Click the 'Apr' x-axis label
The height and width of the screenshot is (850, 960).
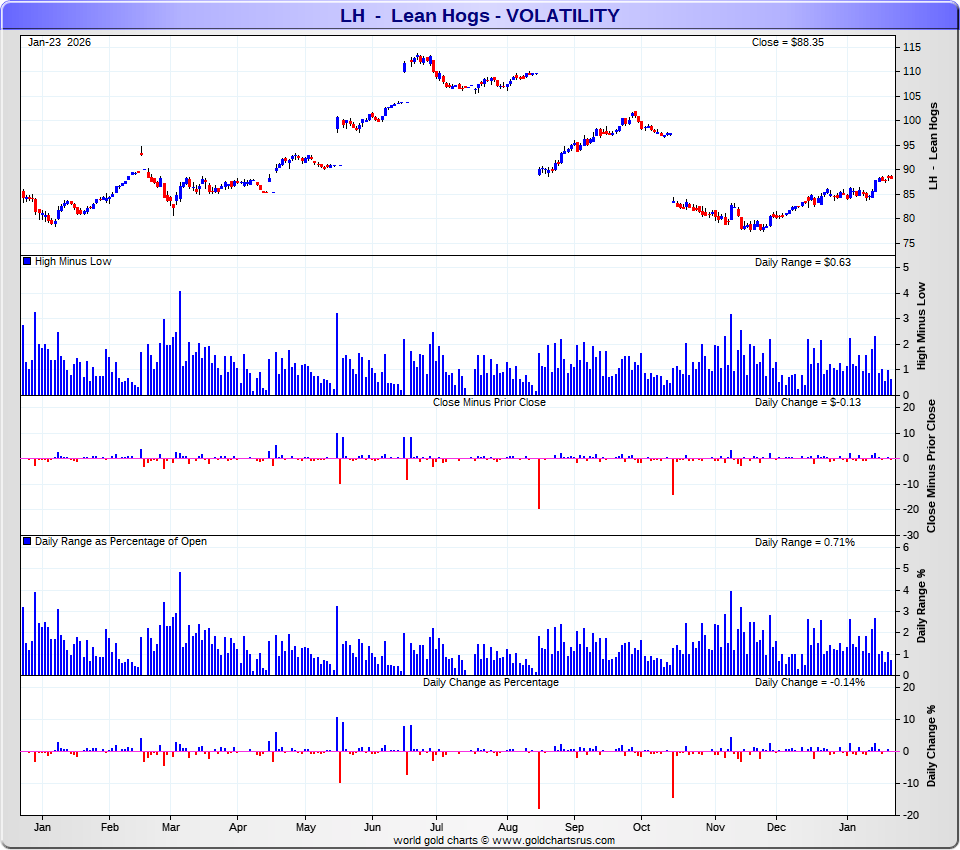[238, 827]
